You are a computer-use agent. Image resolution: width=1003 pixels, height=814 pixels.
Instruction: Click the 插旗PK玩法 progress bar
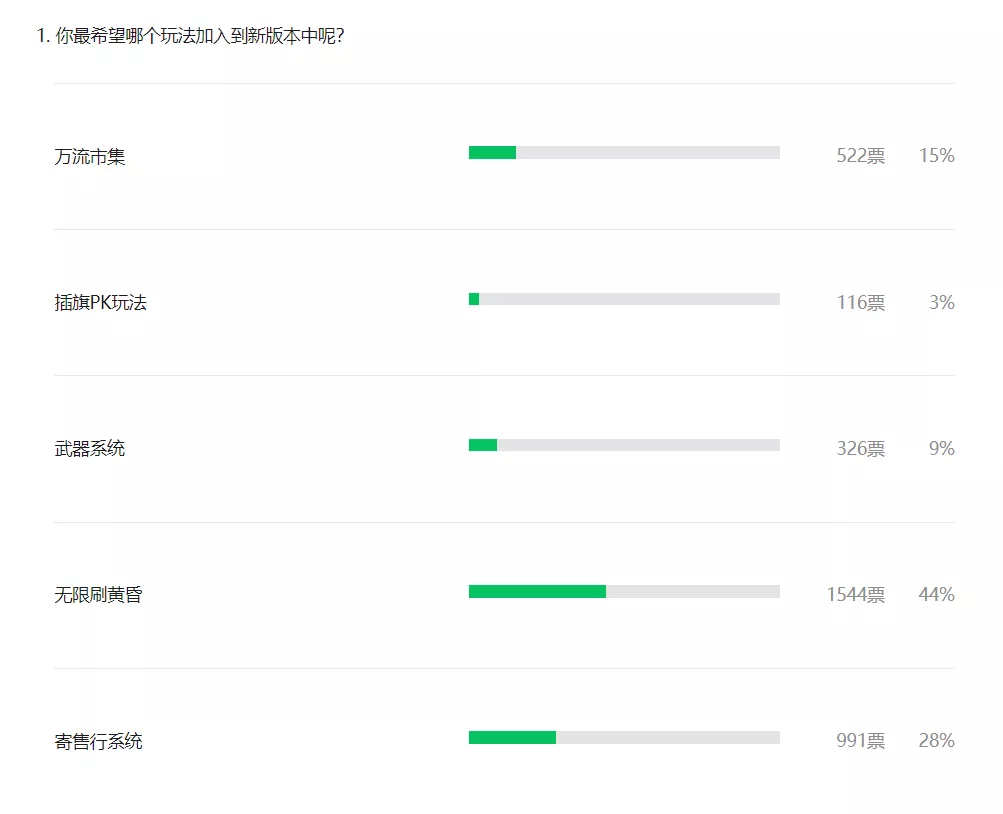click(624, 299)
